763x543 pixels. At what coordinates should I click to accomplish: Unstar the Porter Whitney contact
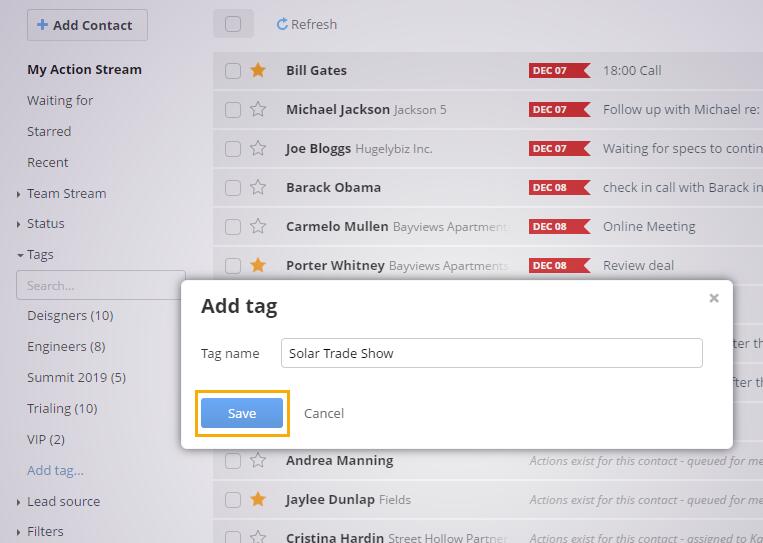click(x=258, y=265)
